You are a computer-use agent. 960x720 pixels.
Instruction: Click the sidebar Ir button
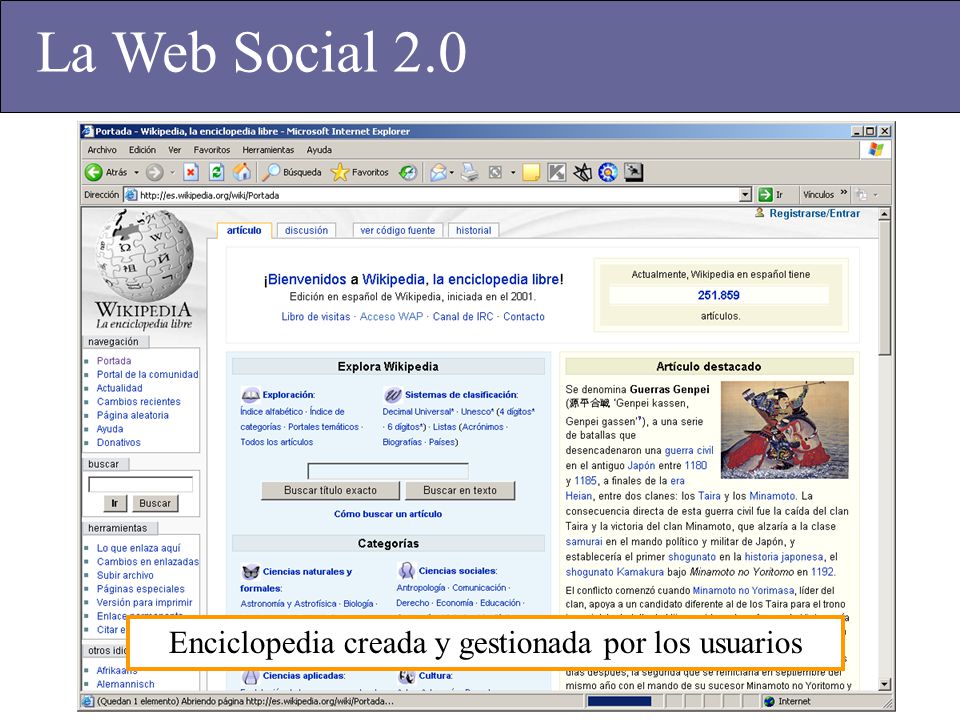click(x=114, y=503)
